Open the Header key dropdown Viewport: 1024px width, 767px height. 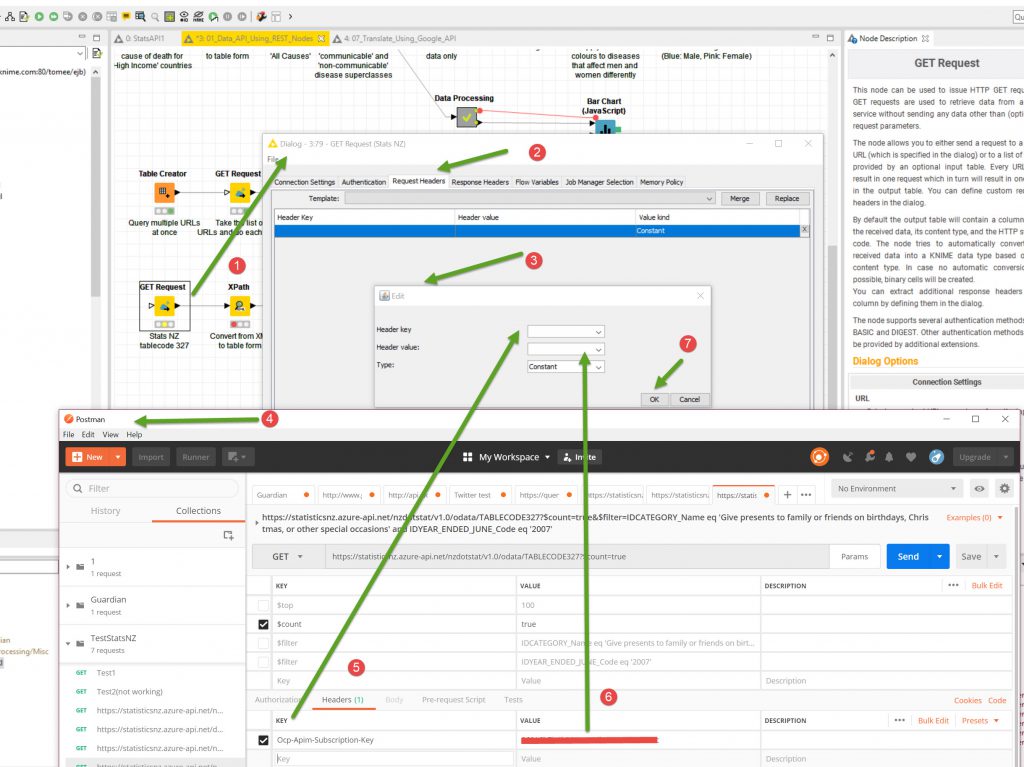click(566, 331)
